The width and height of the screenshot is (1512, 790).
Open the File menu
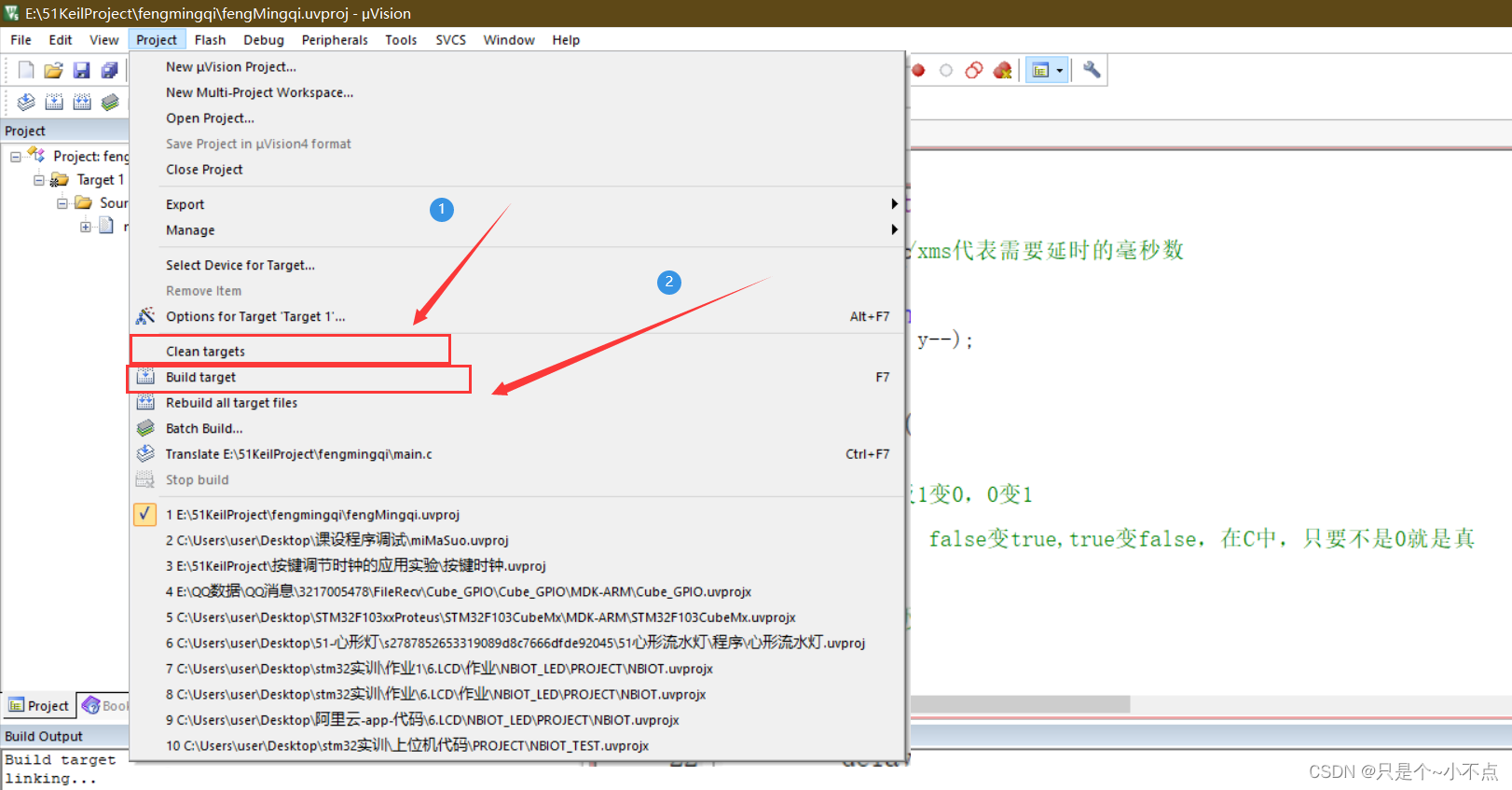[x=21, y=40]
